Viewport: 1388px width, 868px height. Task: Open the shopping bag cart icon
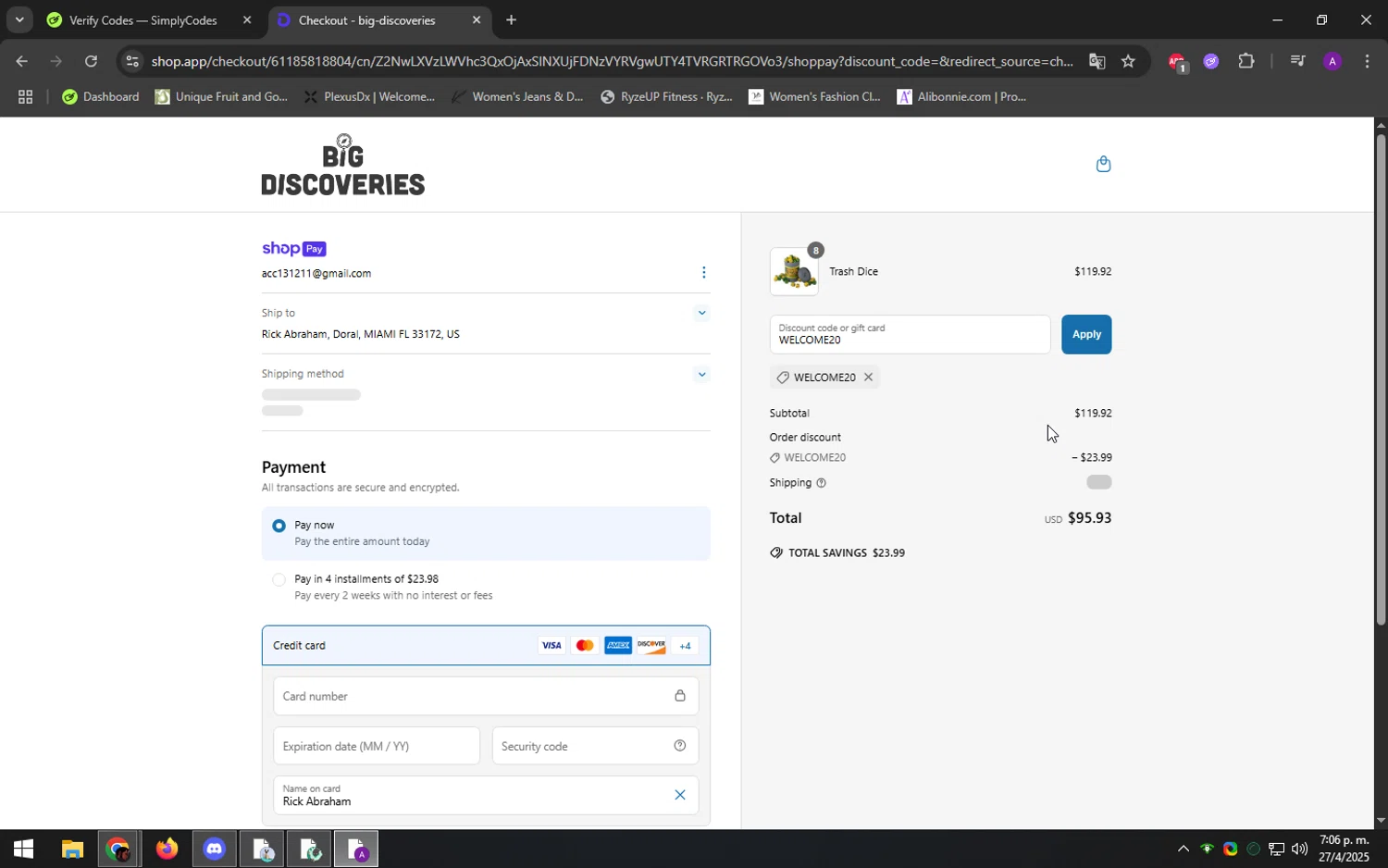tap(1103, 164)
